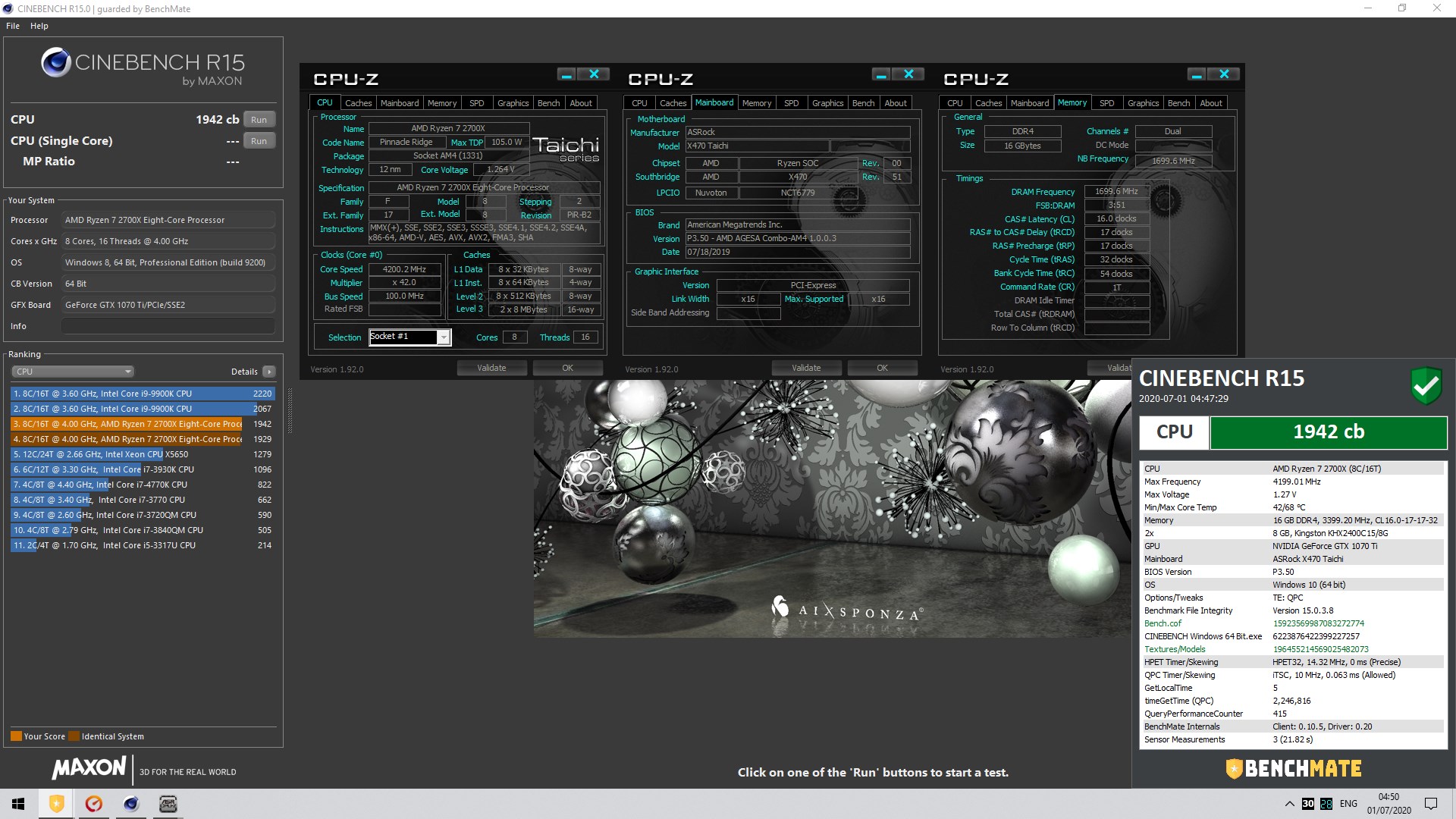Click the BenchMate green shield checkmark icon
1456x819 pixels.
click(x=1426, y=386)
